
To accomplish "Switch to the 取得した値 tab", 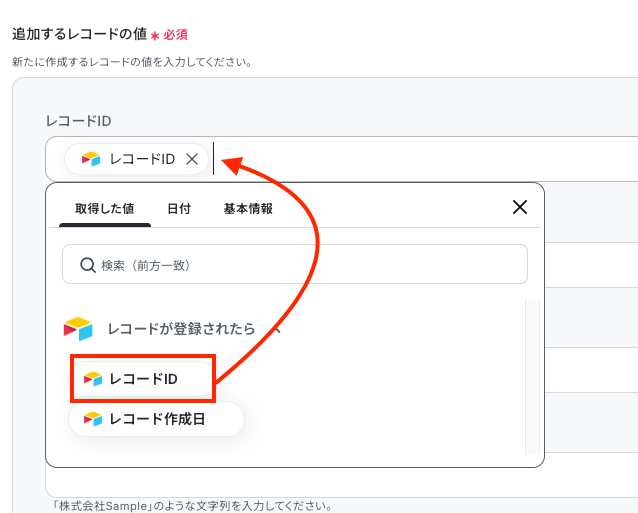I will 105,209.
